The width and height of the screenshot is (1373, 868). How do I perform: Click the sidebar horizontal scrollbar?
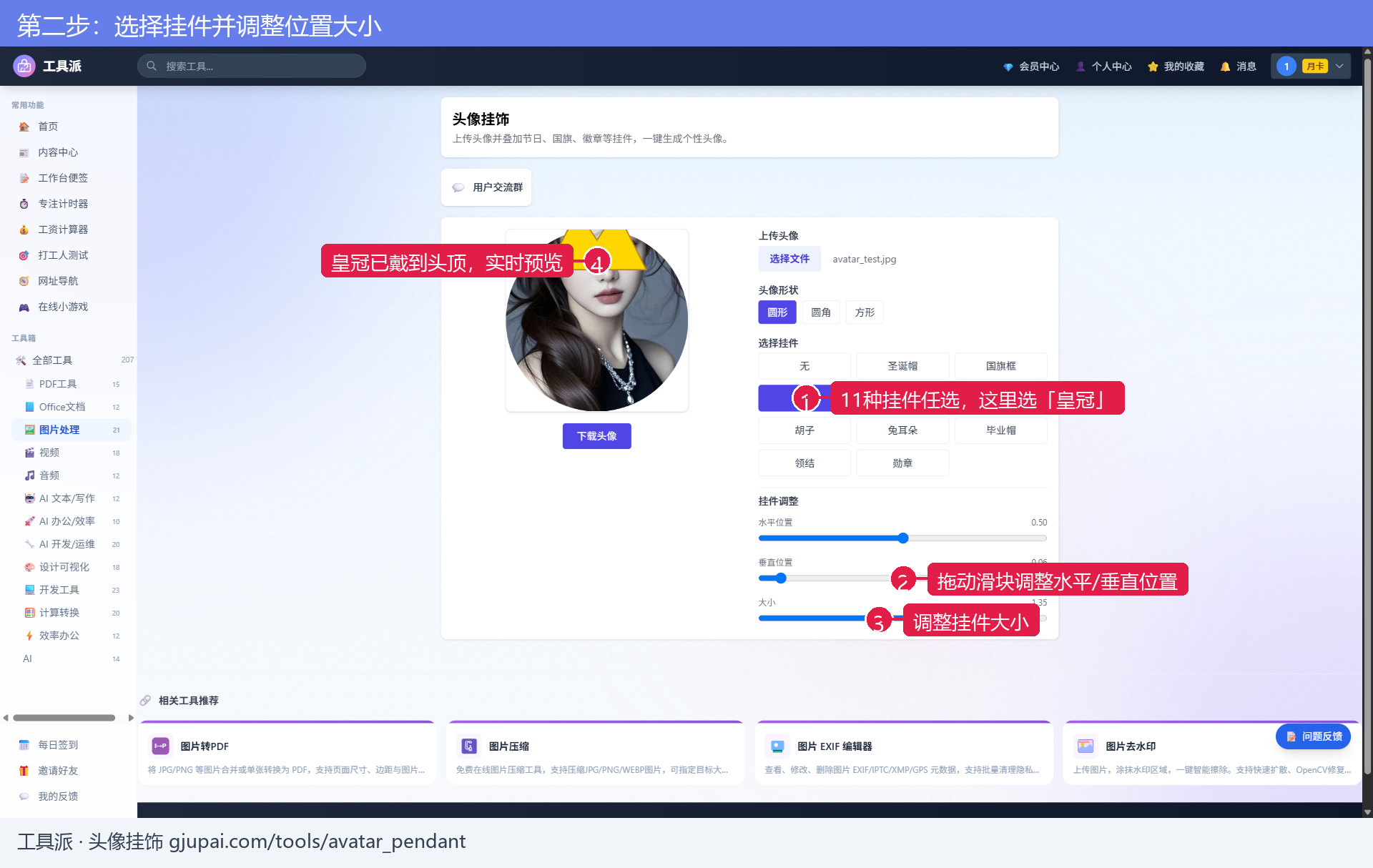[x=64, y=718]
